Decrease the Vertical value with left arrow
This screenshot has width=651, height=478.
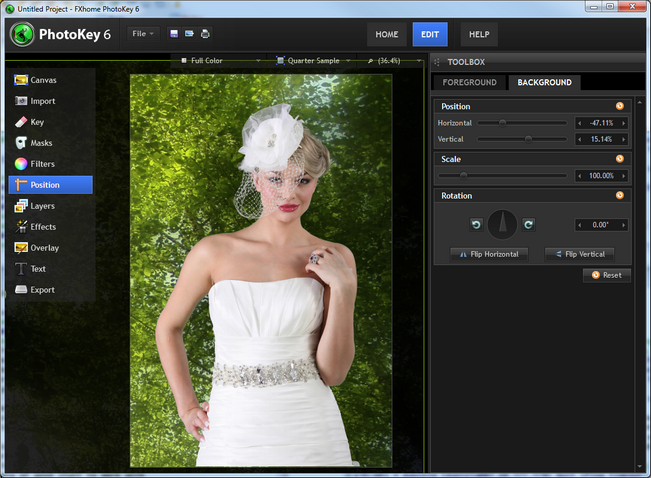580,139
